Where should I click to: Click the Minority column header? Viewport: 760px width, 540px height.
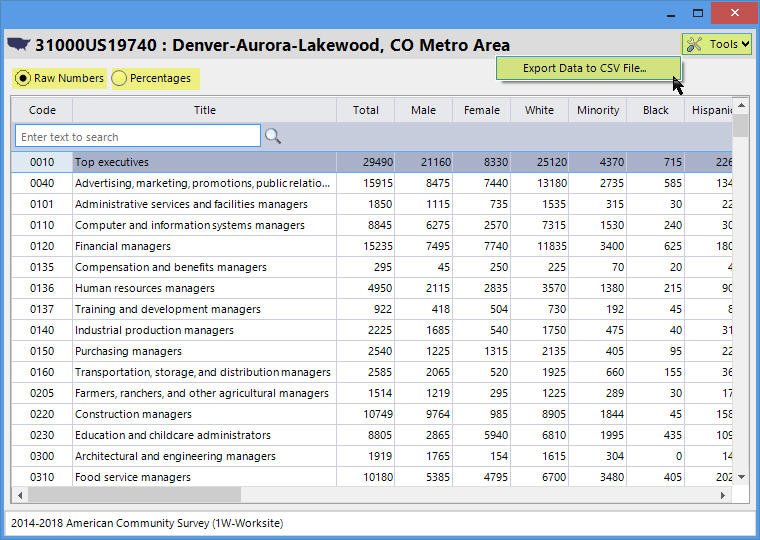tap(598, 110)
